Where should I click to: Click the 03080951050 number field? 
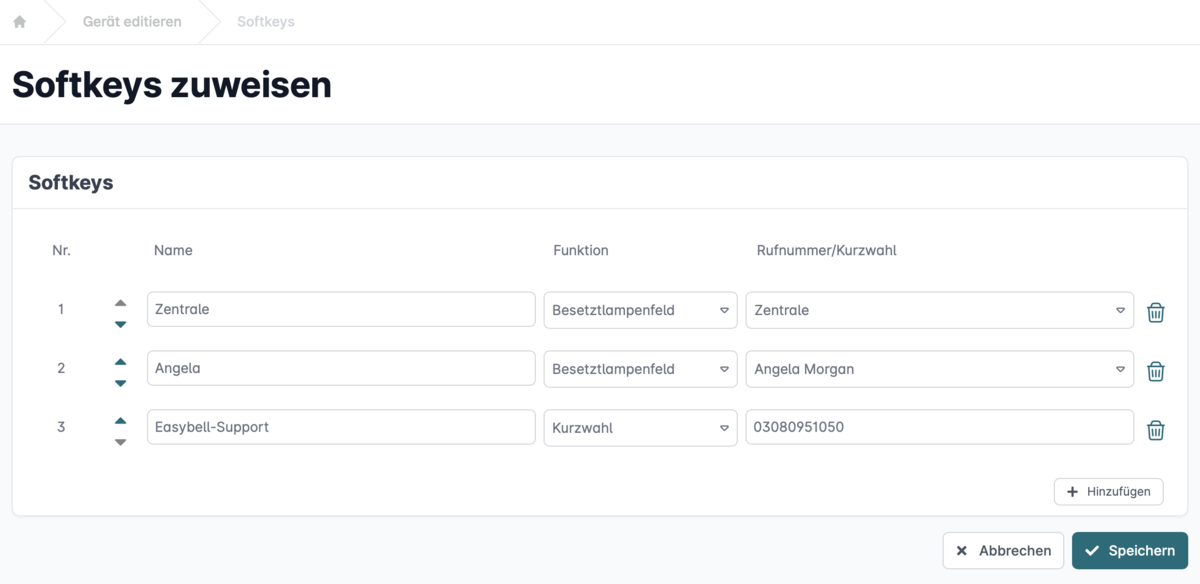(939, 427)
